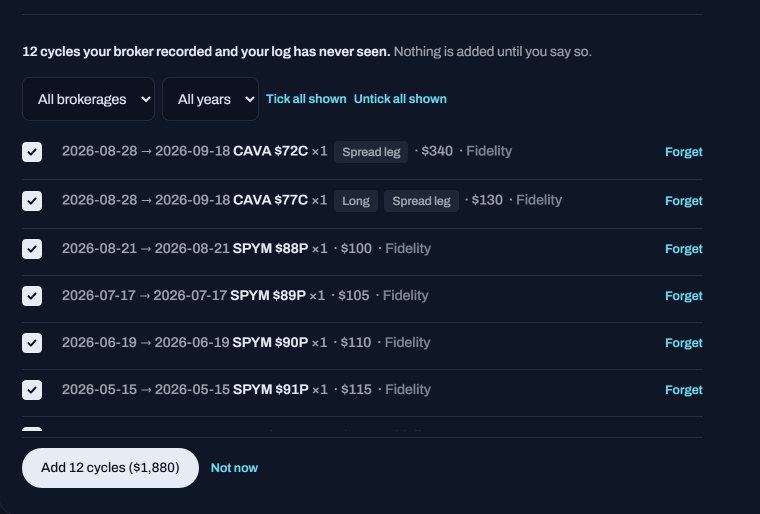760x514 pixels.
Task: Toggle the SPYM $88P cycle checkbox
Action: pyautogui.click(x=32, y=249)
